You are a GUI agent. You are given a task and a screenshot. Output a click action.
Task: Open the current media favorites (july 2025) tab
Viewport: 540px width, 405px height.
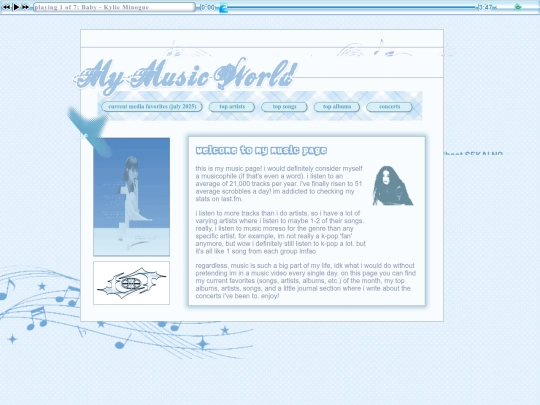pos(152,107)
